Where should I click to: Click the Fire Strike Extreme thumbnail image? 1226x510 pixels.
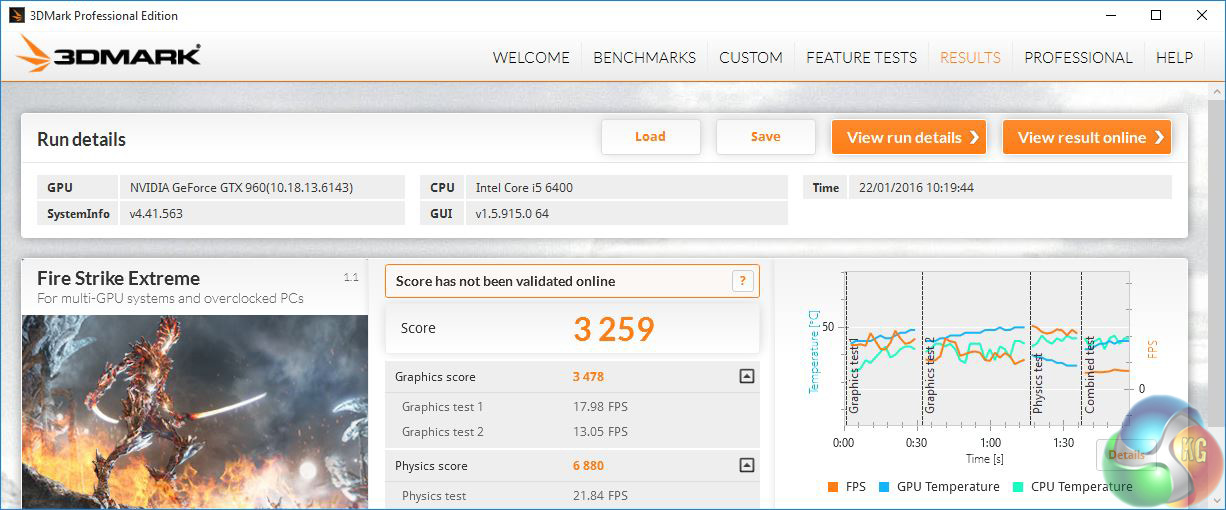tap(195, 412)
